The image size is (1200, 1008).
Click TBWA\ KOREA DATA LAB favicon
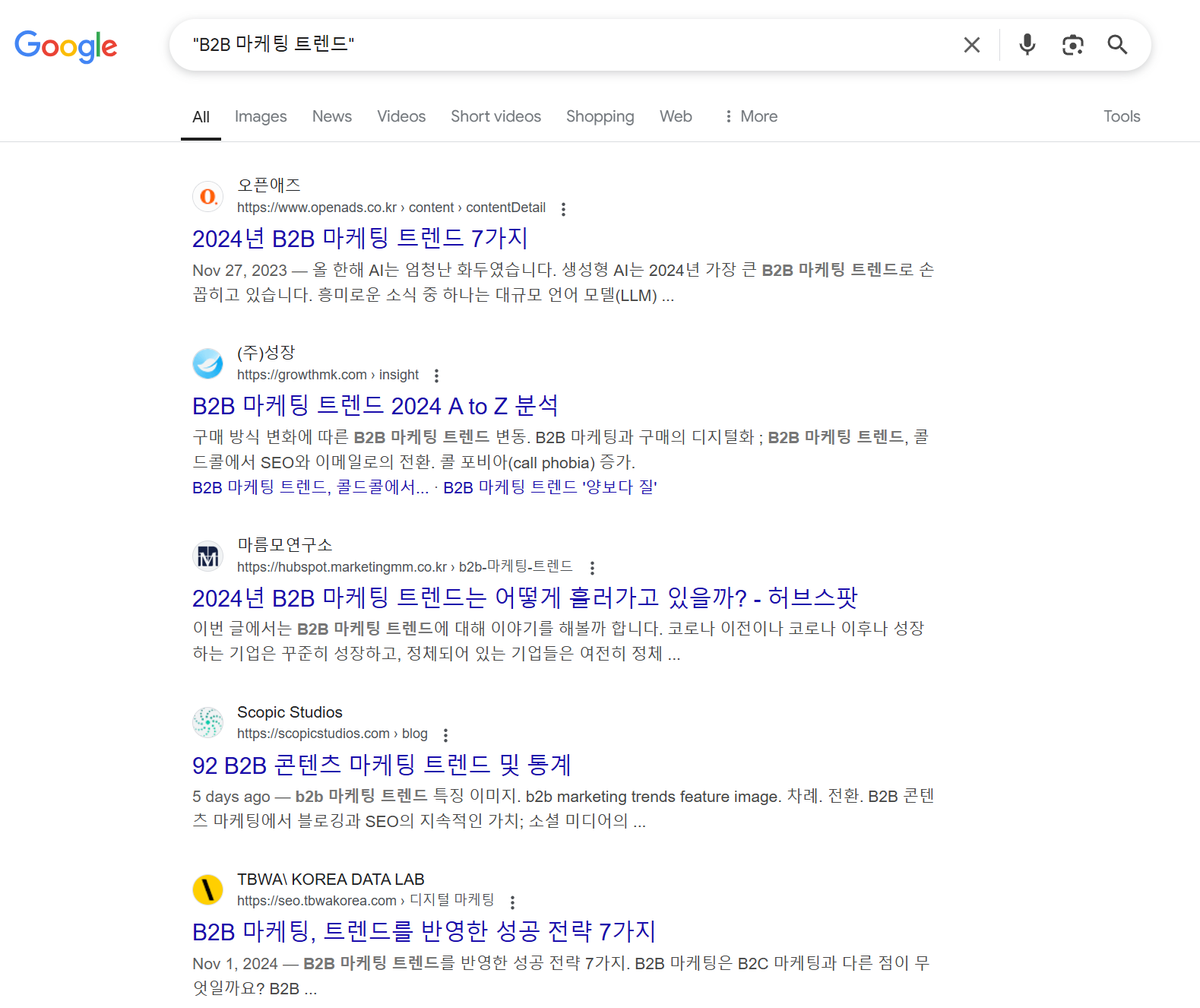207,889
